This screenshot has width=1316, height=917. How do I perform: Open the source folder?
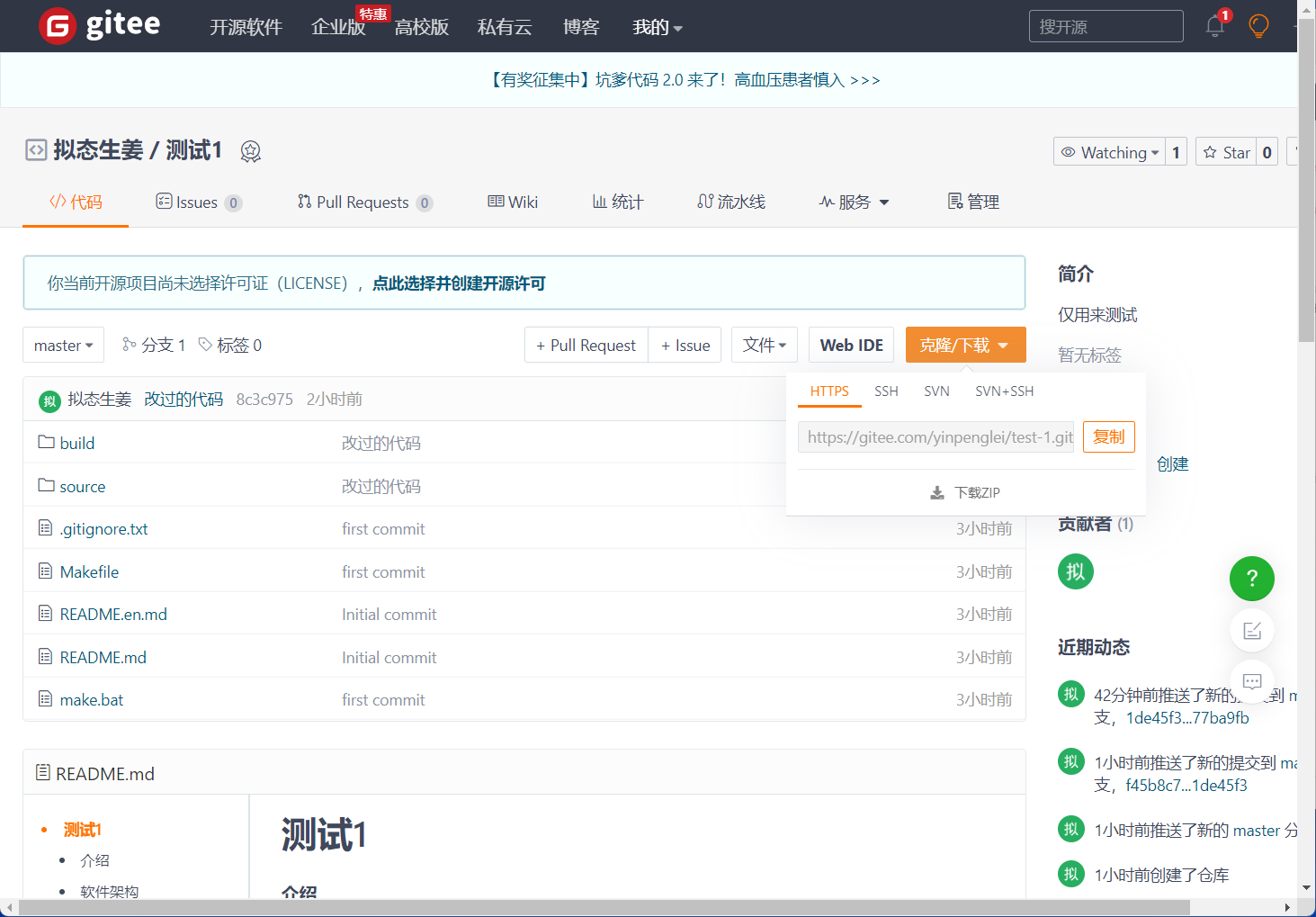[x=83, y=486]
